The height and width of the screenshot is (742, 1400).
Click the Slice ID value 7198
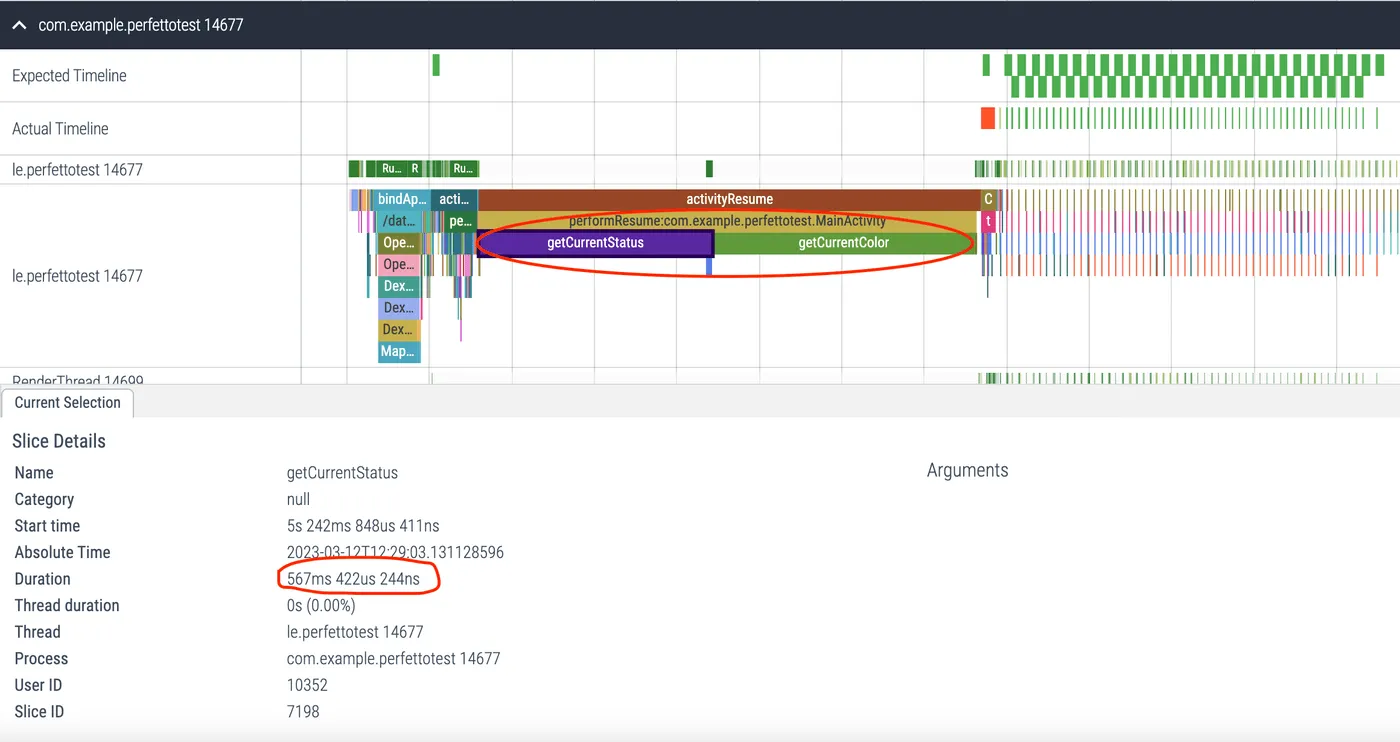click(x=303, y=712)
